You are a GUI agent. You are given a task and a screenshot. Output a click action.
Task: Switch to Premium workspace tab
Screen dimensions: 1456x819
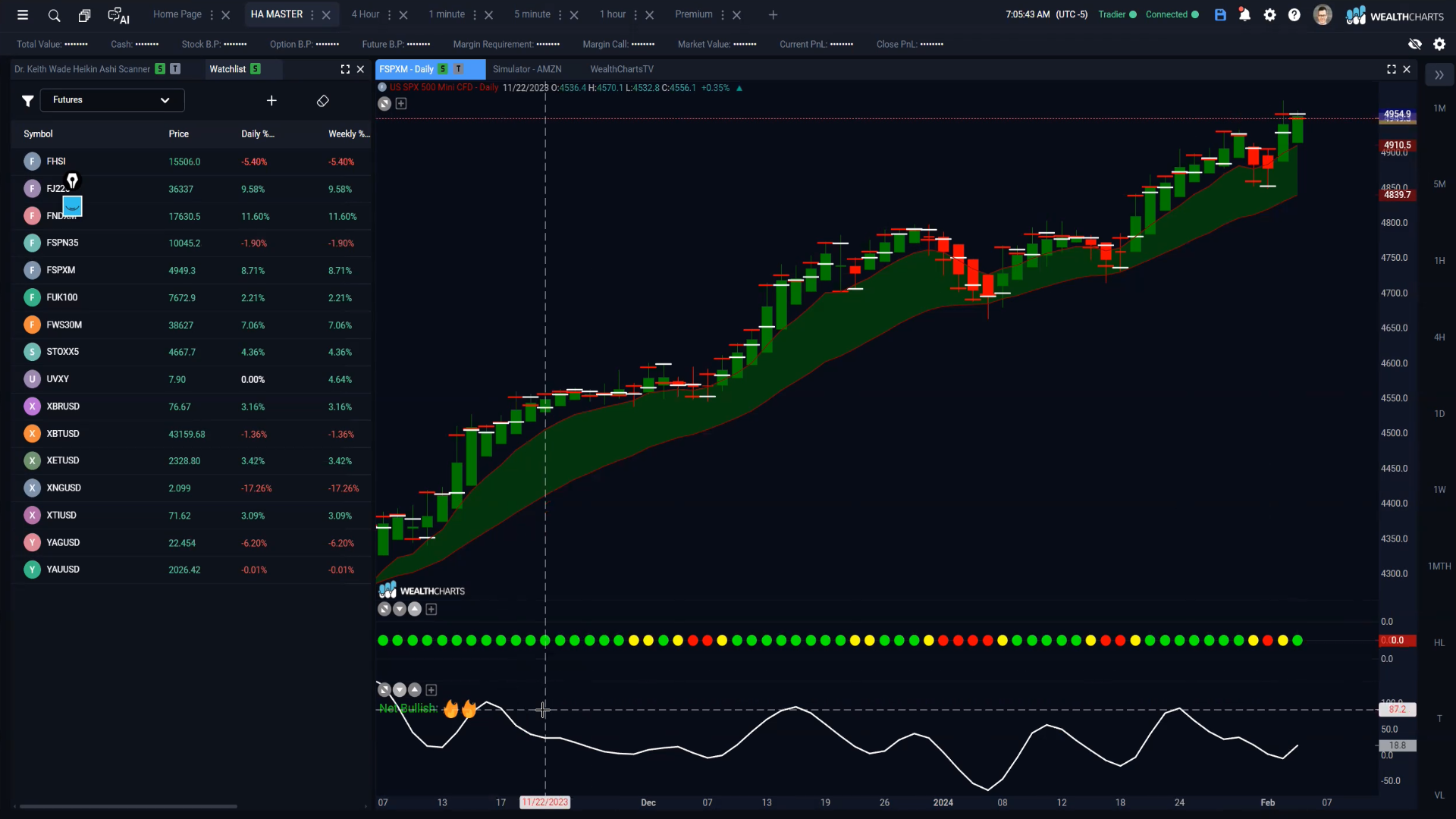click(694, 14)
